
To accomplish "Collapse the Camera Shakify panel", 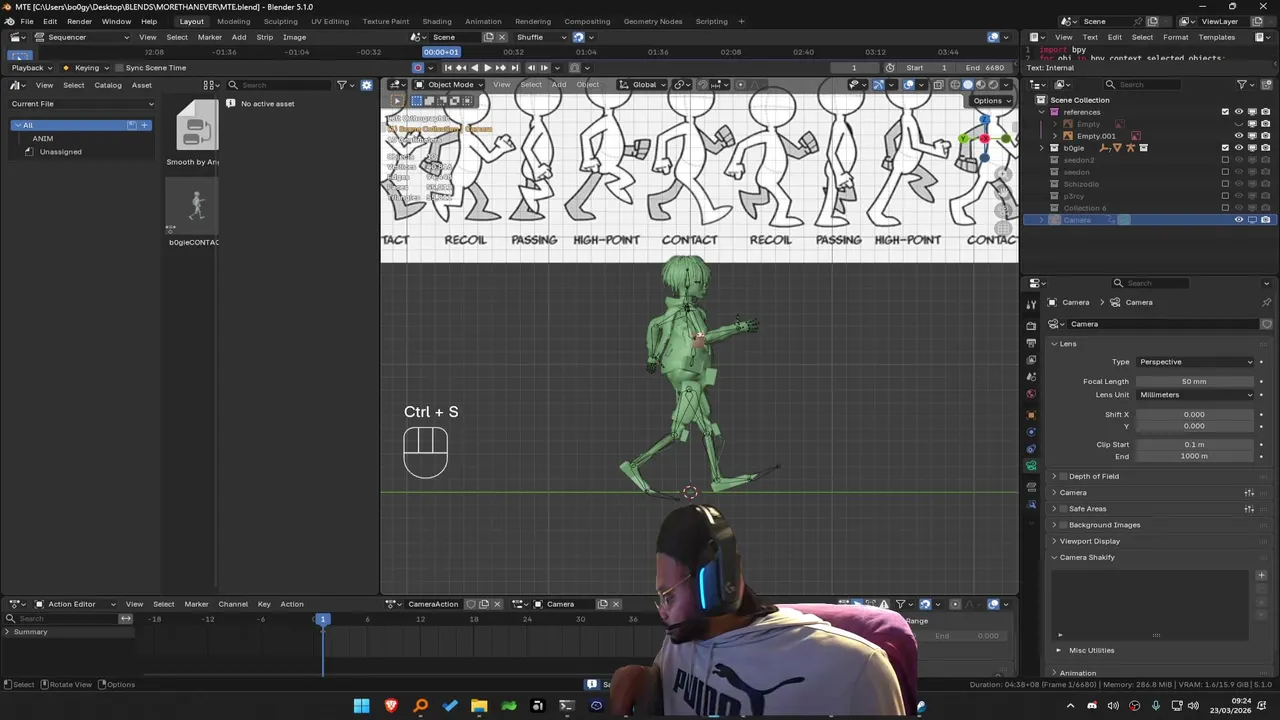I will pos(1086,558).
